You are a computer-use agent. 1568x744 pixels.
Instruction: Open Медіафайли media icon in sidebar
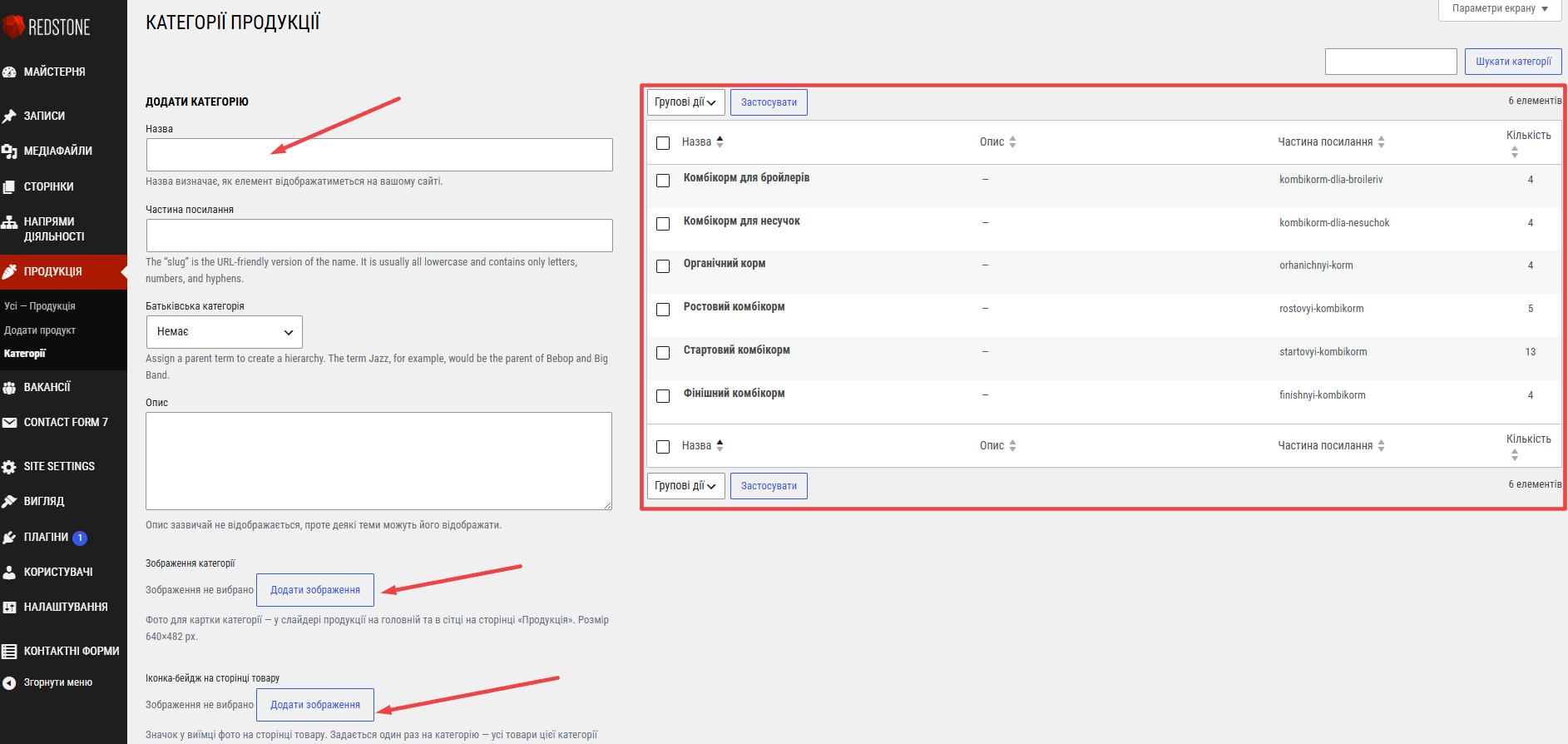(x=9, y=151)
